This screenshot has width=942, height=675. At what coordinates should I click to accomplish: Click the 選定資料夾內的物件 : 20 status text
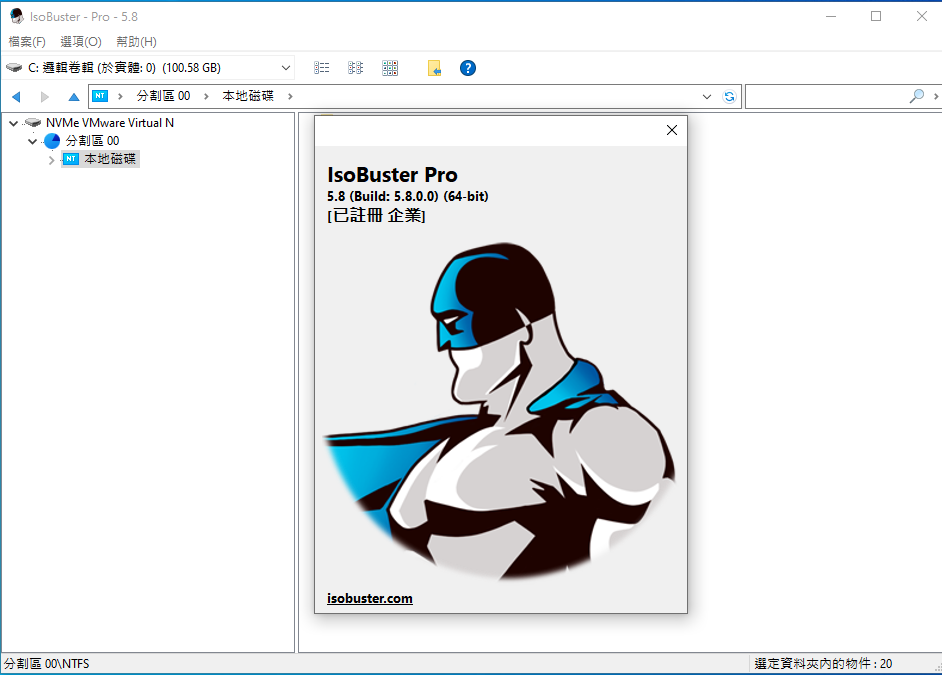pyautogui.click(x=823, y=664)
